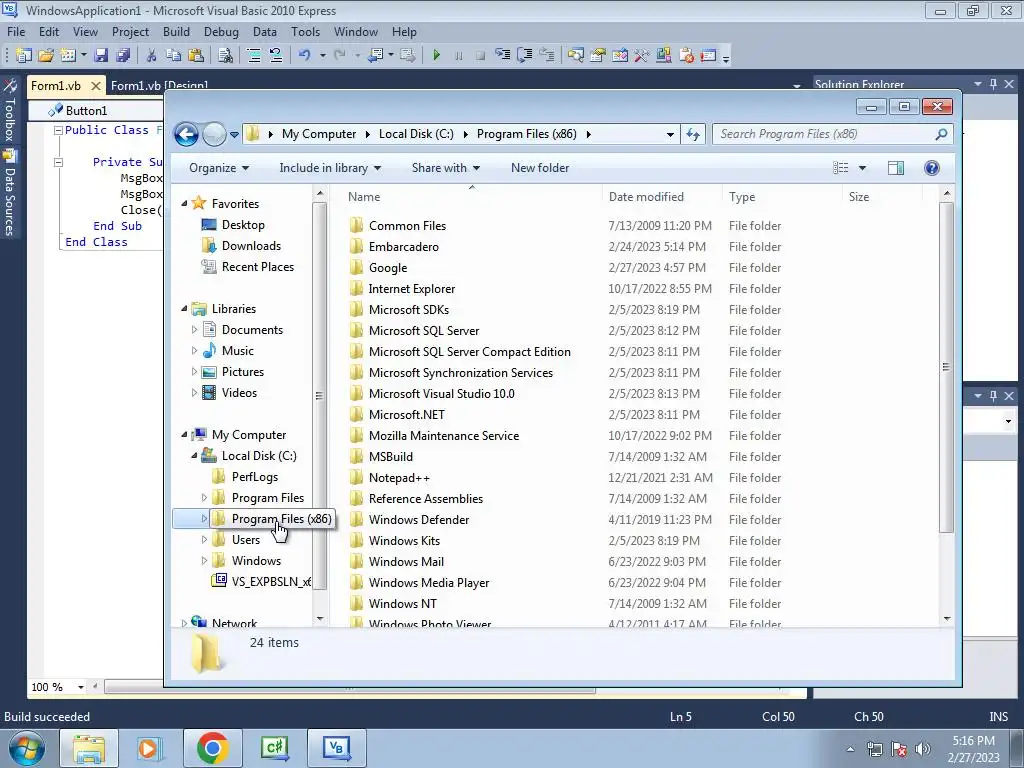Select Local Disk (C:) breadcrumb segment
The height and width of the screenshot is (768, 1024).
(x=416, y=134)
